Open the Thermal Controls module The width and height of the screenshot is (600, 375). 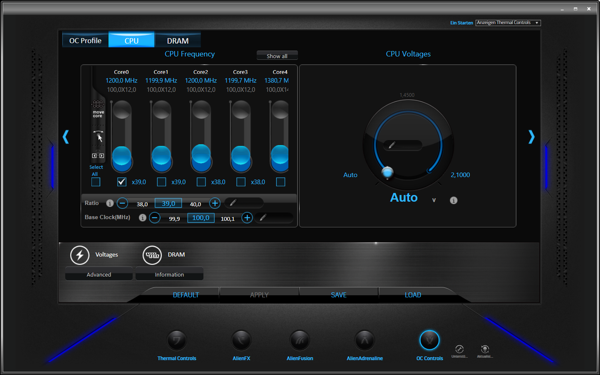tap(177, 341)
